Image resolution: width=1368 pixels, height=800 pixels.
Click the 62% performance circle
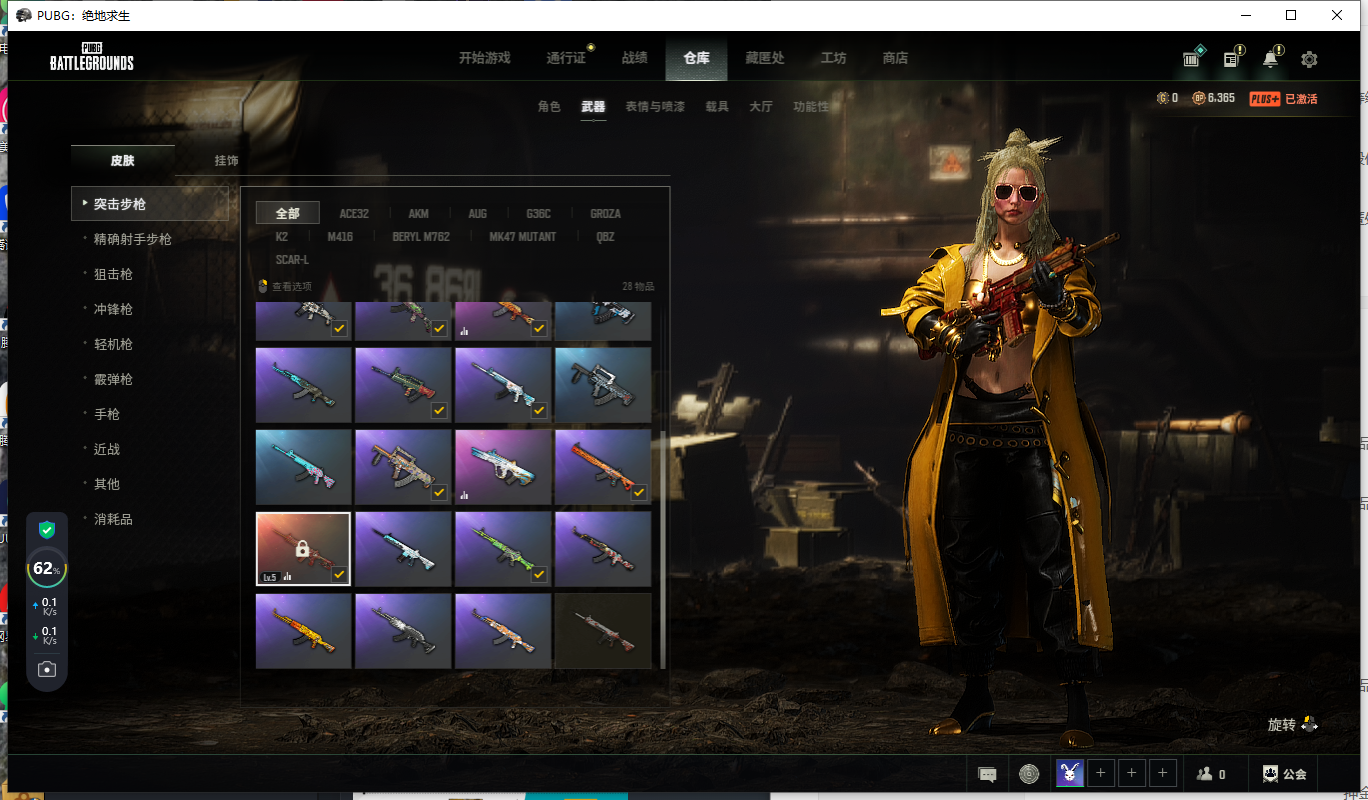[x=46, y=569]
